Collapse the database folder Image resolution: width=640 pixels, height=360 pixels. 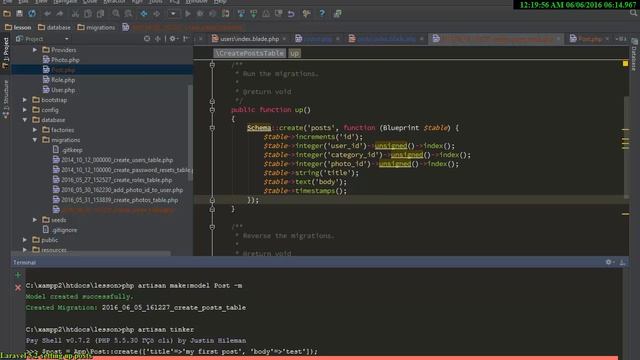25,120
